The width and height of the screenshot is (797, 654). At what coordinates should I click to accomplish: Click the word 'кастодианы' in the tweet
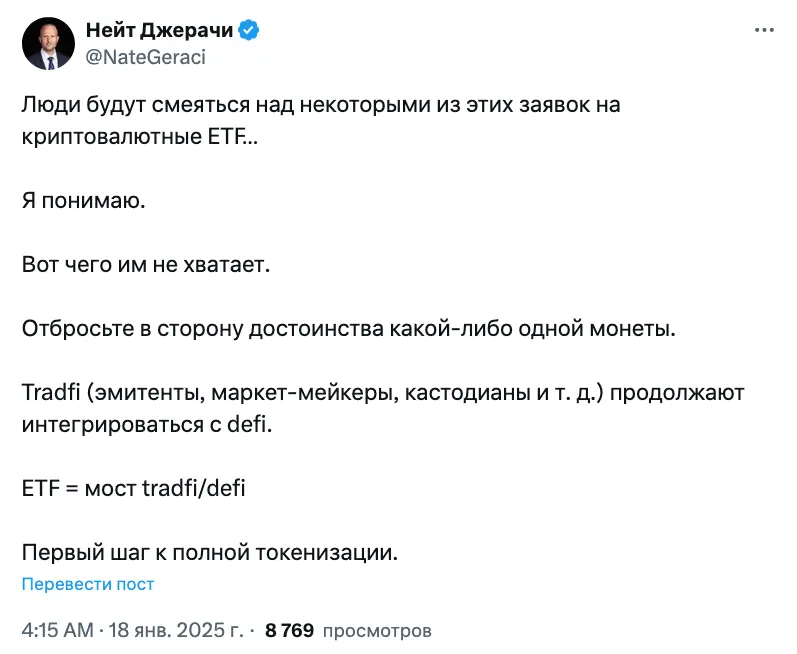[x=468, y=393]
